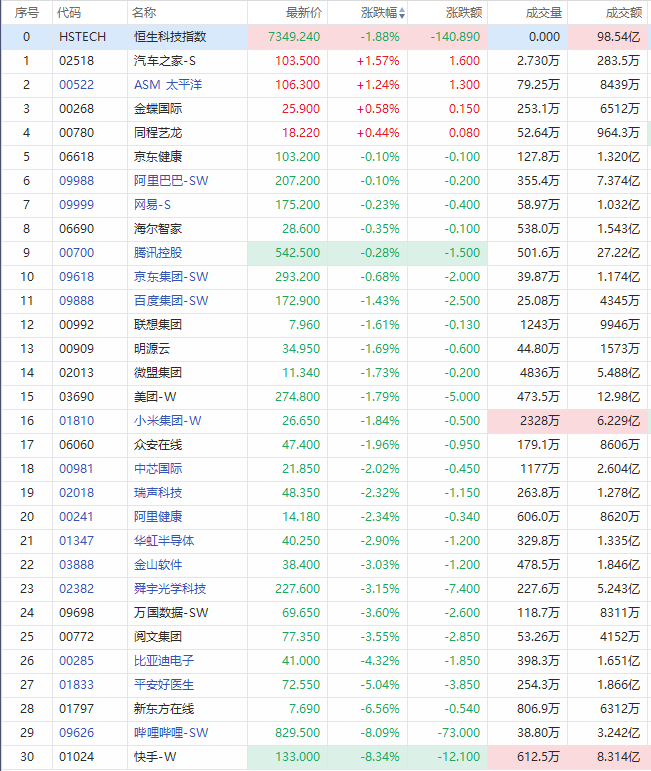Image resolution: width=651 pixels, height=771 pixels.
Task: Click 舜宇光学 change amount -7.400
Action: [462, 589]
